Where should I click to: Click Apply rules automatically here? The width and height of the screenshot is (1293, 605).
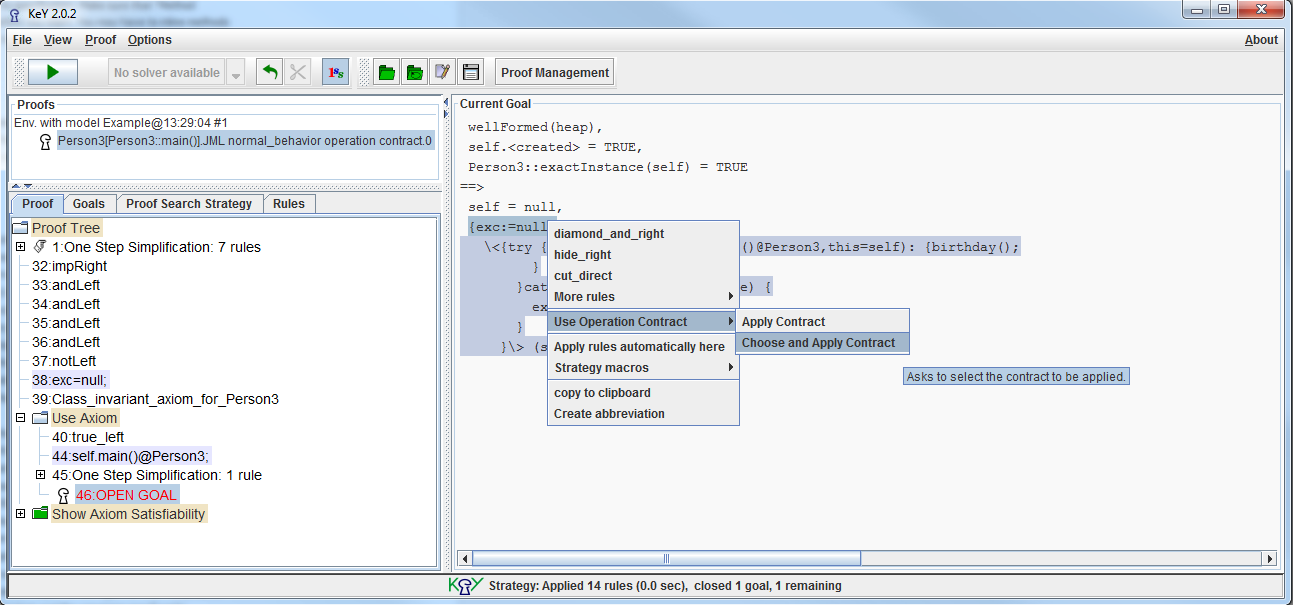tap(639, 347)
